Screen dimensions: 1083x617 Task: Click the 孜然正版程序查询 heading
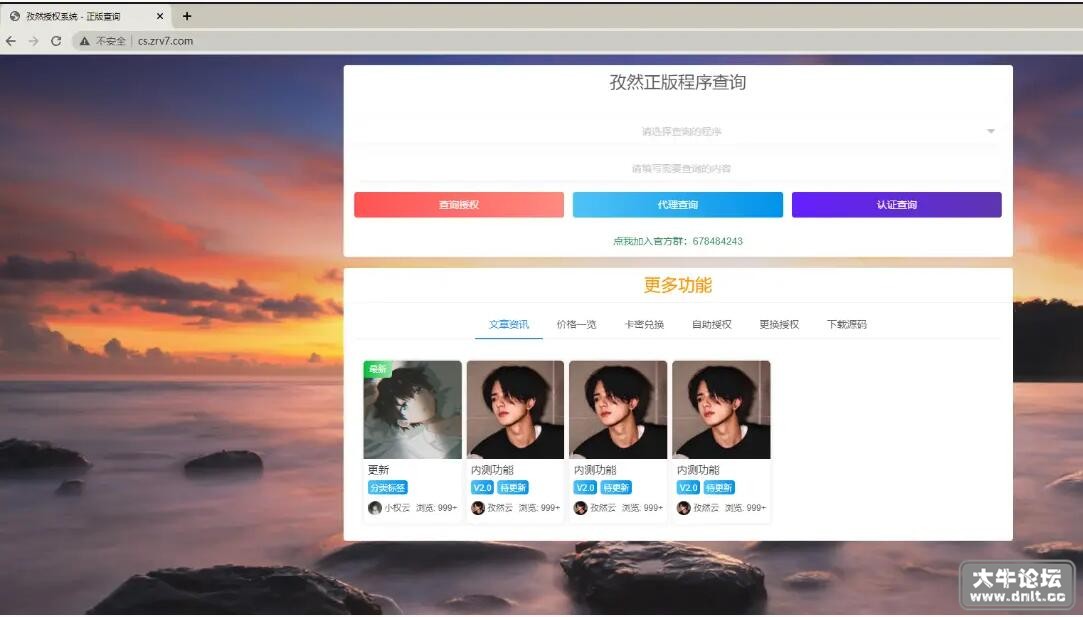click(678, 82)
